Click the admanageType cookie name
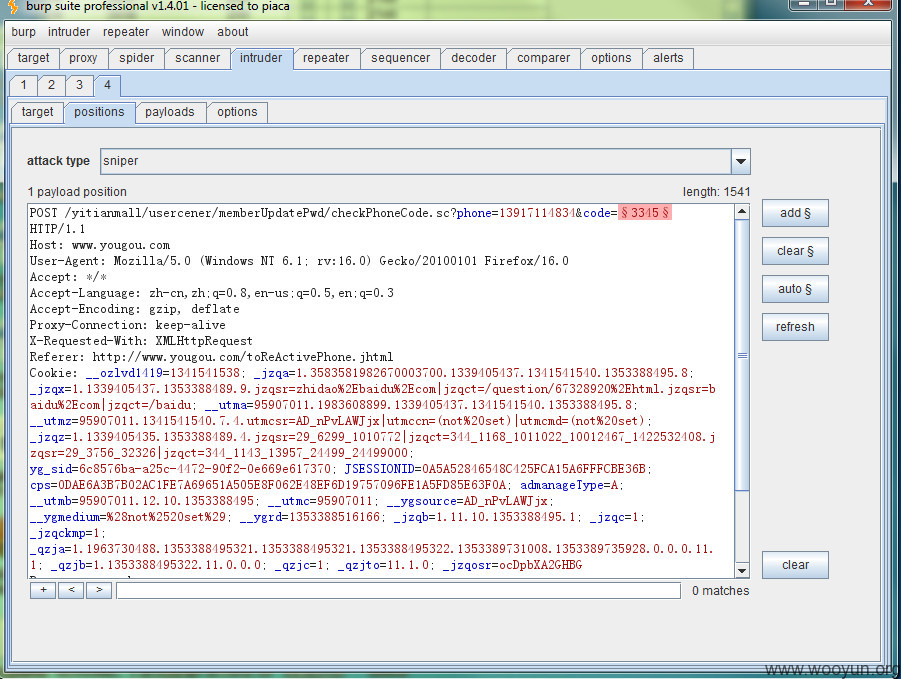Screen dimensions: 901x679 tap(562, 485)
